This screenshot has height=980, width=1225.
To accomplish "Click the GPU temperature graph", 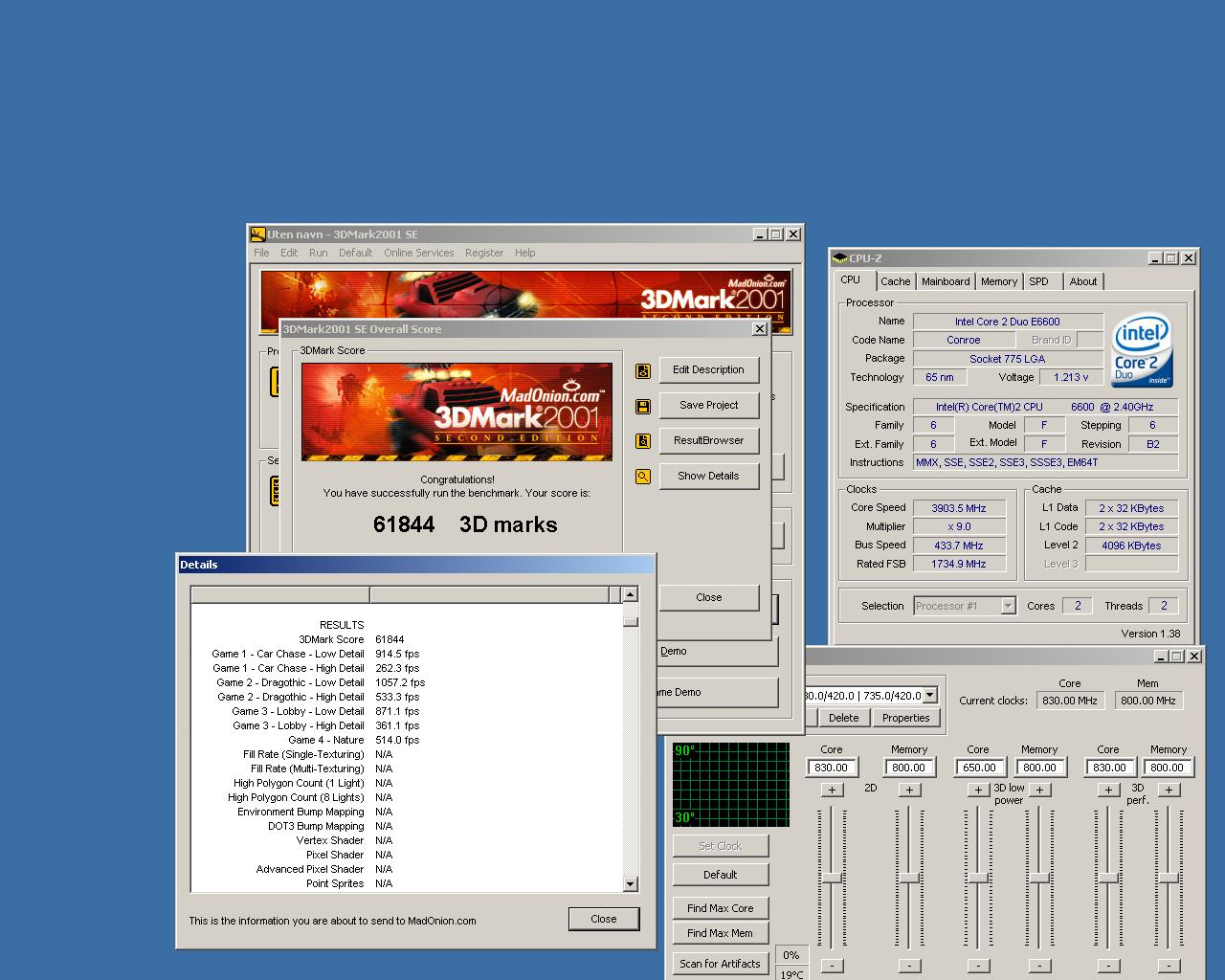I will pyautogui.click(x=731, y=784).
